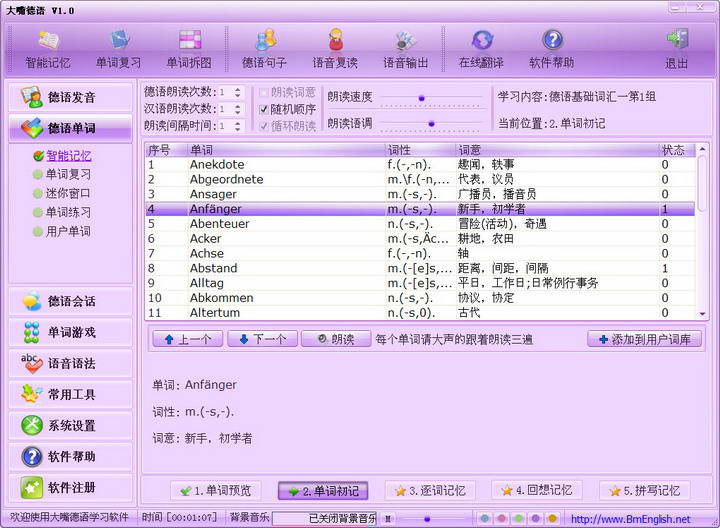720x528 pixels.
Task: Click the 单词复习 toolbar icon
Action: [119, 48]
